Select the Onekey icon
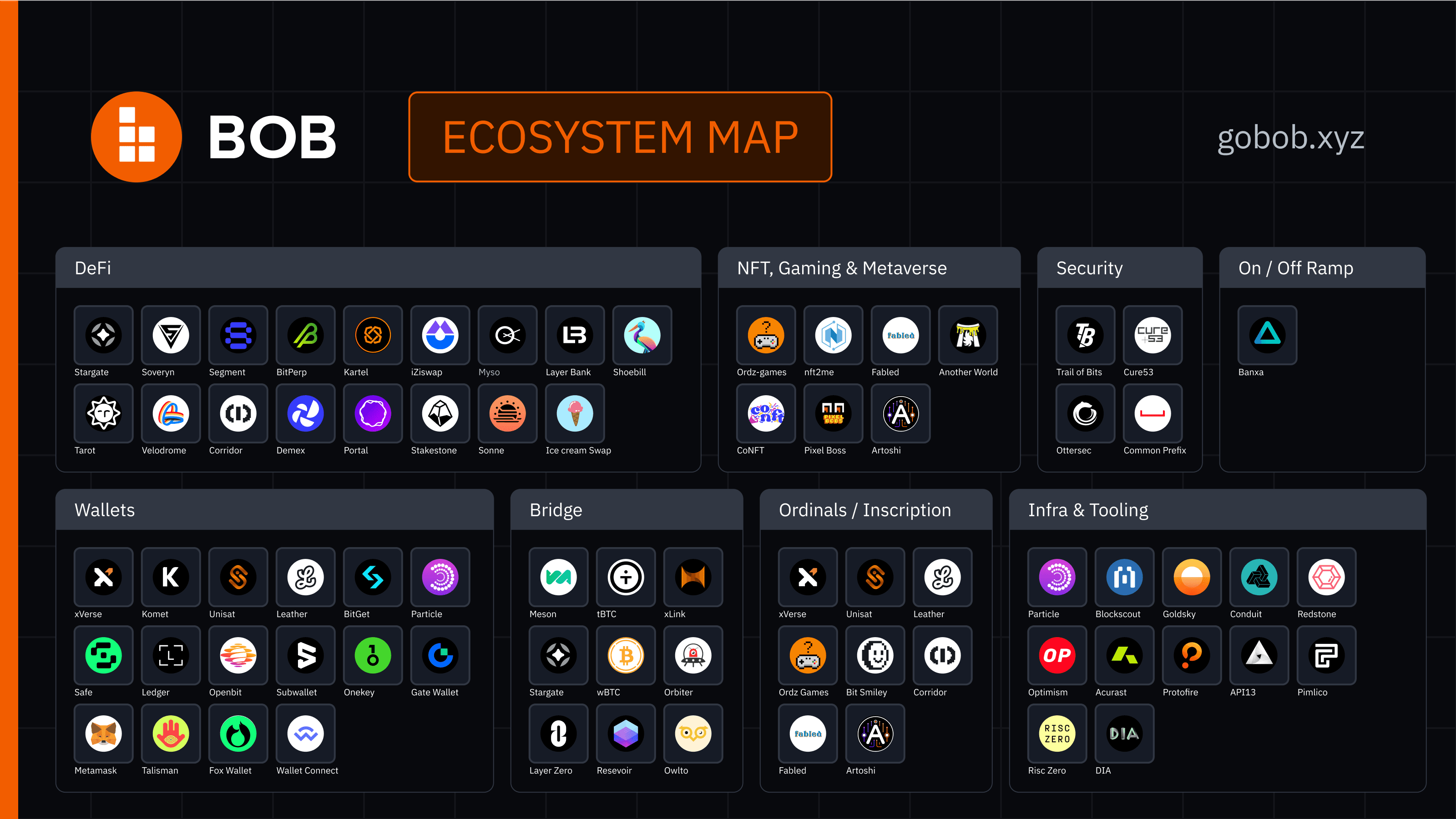This screenshot has height=819, width=1456. 373,655
